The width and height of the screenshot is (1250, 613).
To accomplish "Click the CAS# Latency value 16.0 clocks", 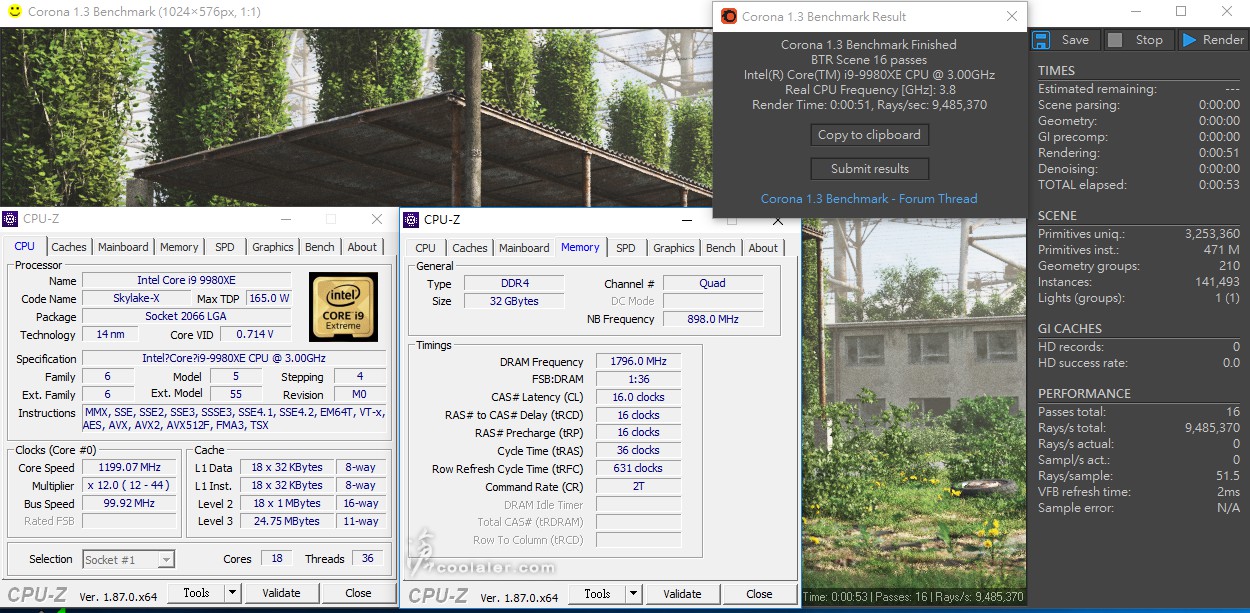I will click(639, 397).
